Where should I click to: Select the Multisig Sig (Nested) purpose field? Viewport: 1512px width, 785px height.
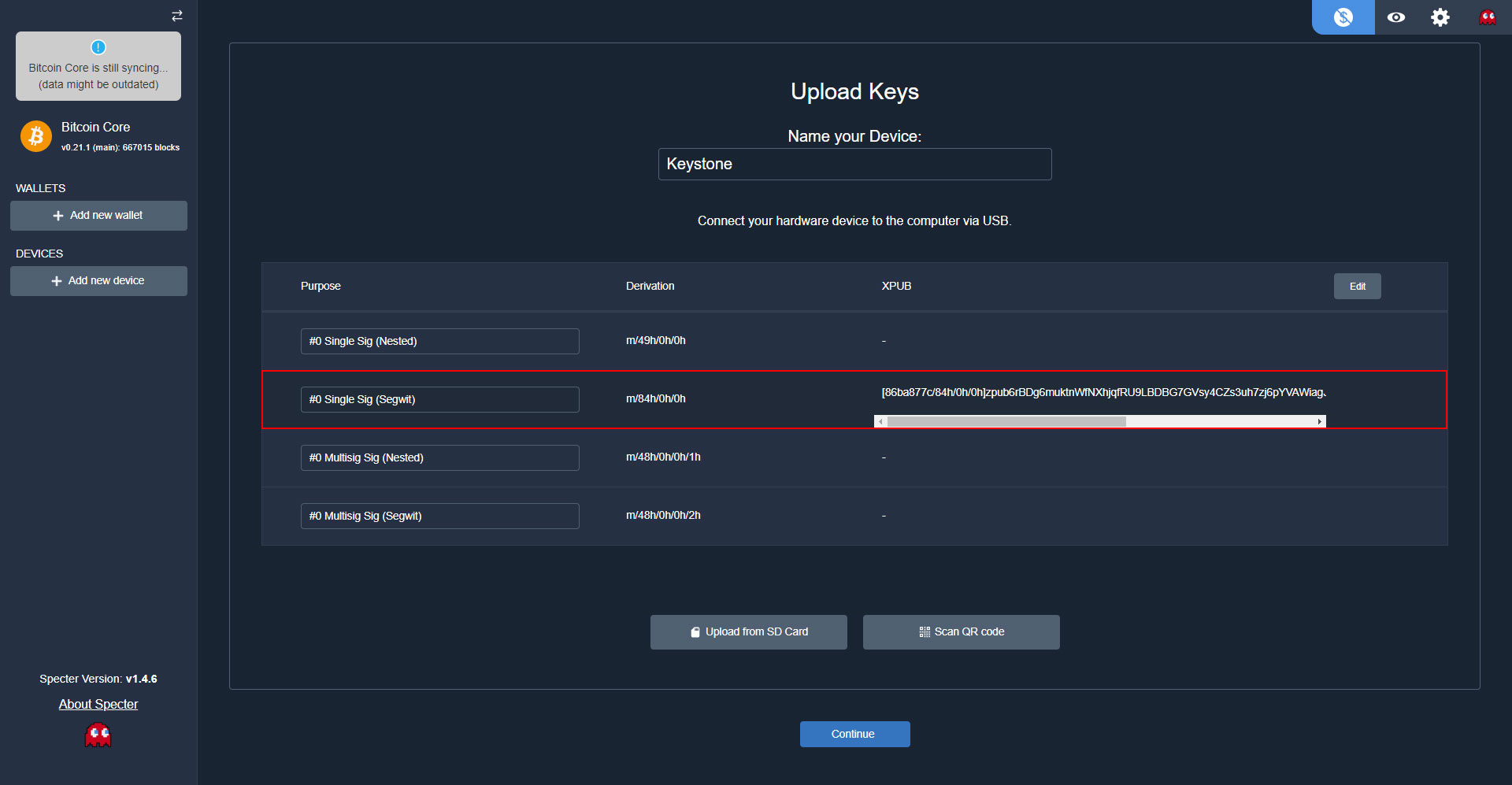point(439,458)
